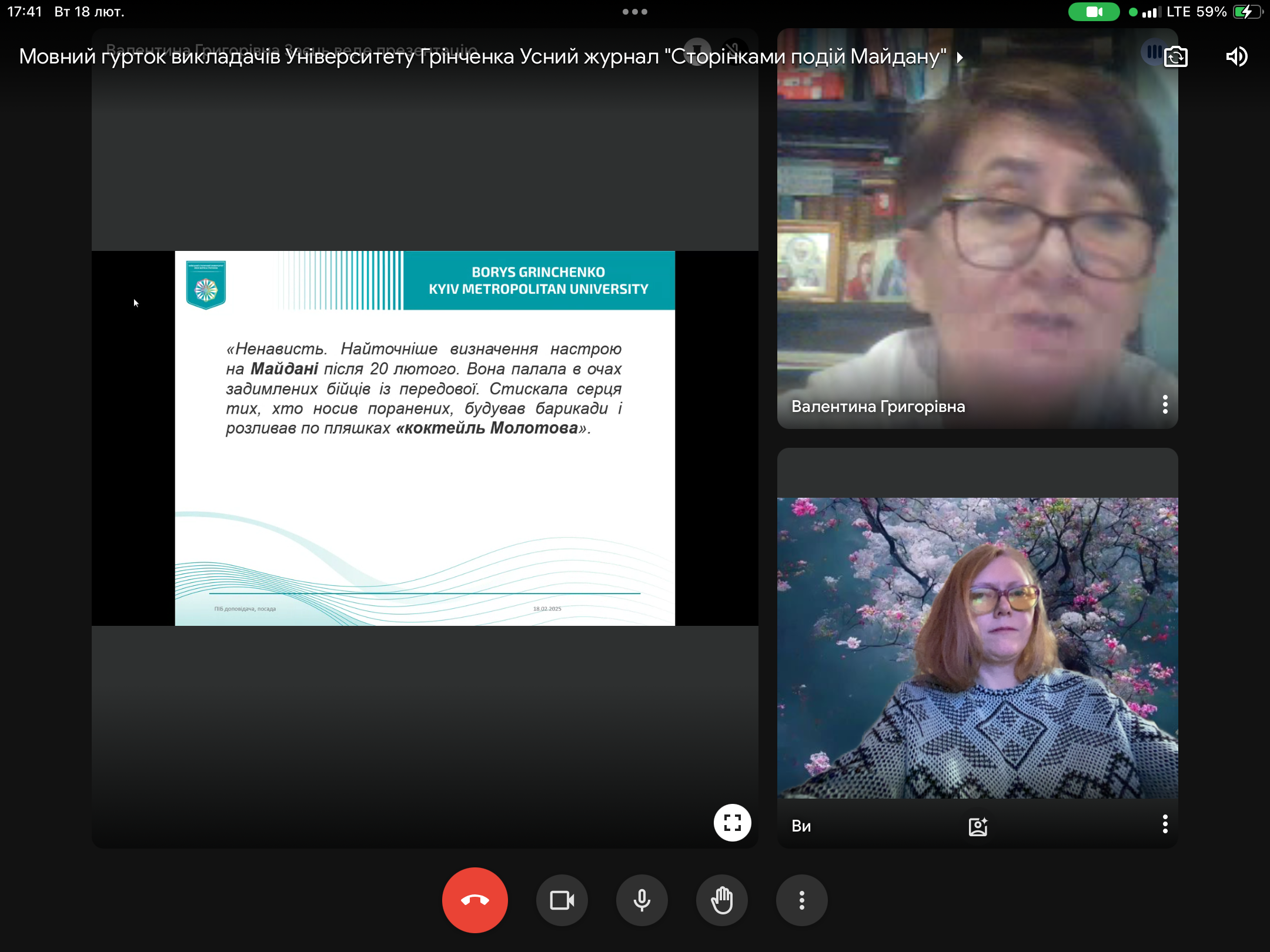This screenshot has height=952, width=1270.
Task: Tap the battery indicator in the status bar
Action: [x=1246, y=12]
